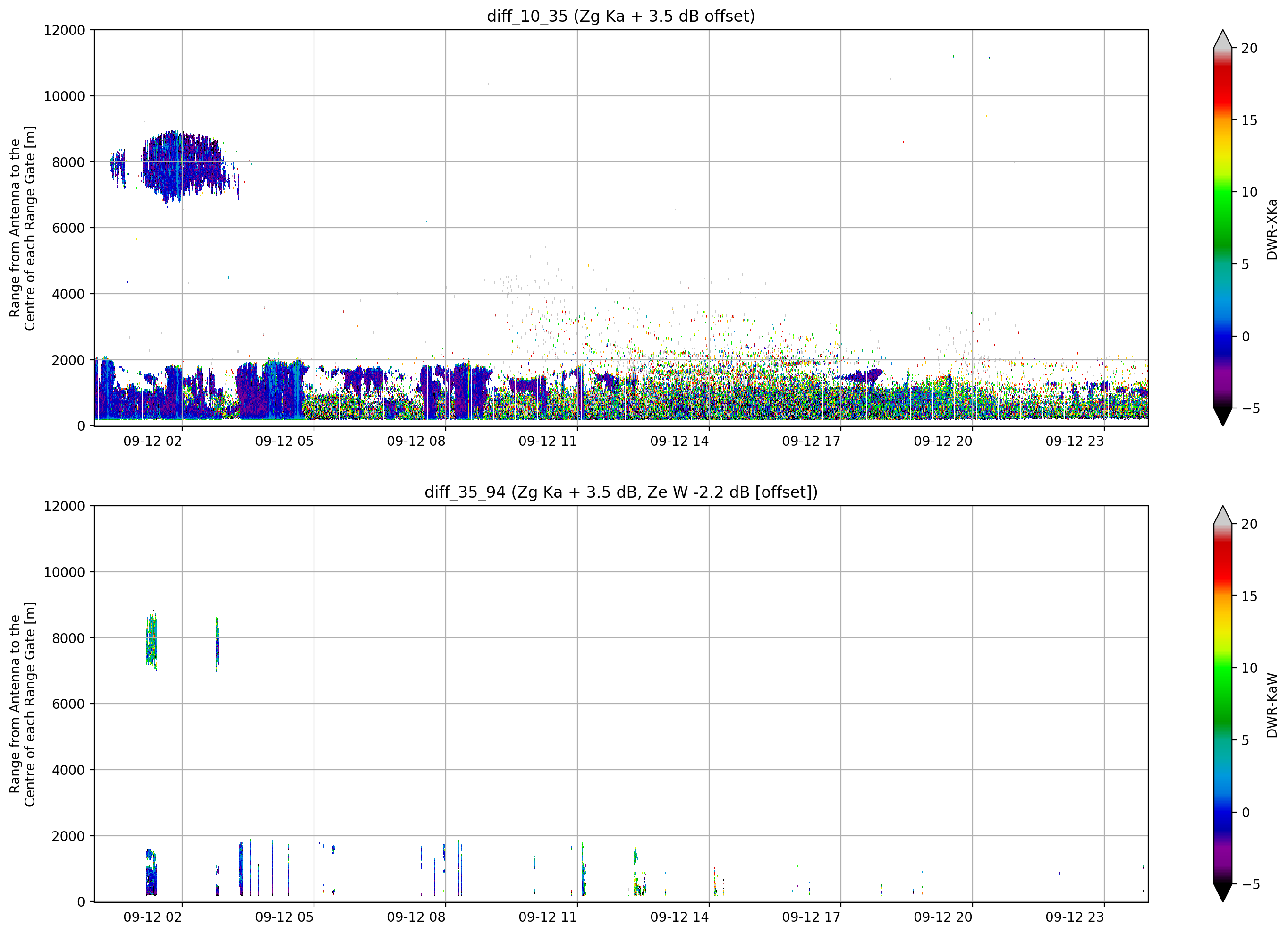The height and width of the screenshot is (934, 1288).
Task: Click the 20 tick on DWR-XKa colorbar
Action: (x=1249, y=49)
